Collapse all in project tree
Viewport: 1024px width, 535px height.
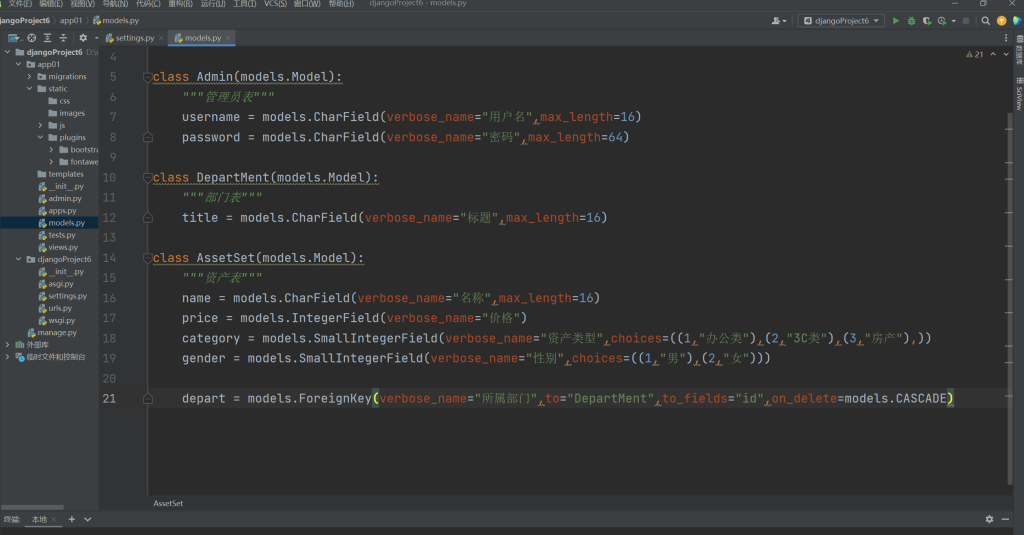(63, 38)
